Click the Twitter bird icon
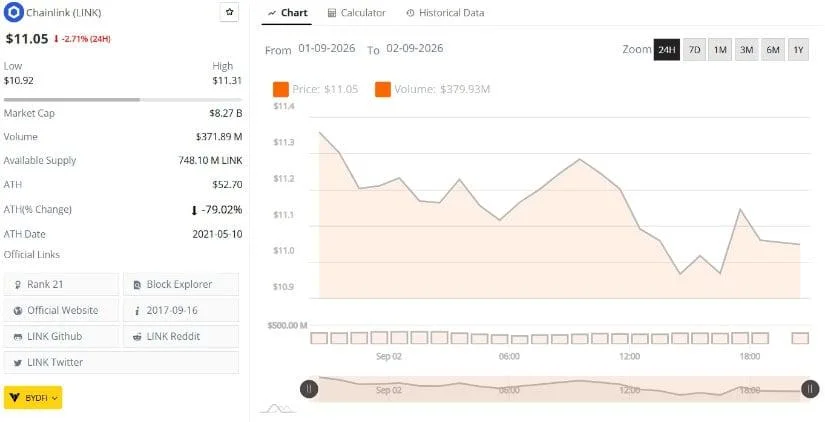Image resolution: width=825 pixels, height=422 pixels. click(x=18, y=363)
